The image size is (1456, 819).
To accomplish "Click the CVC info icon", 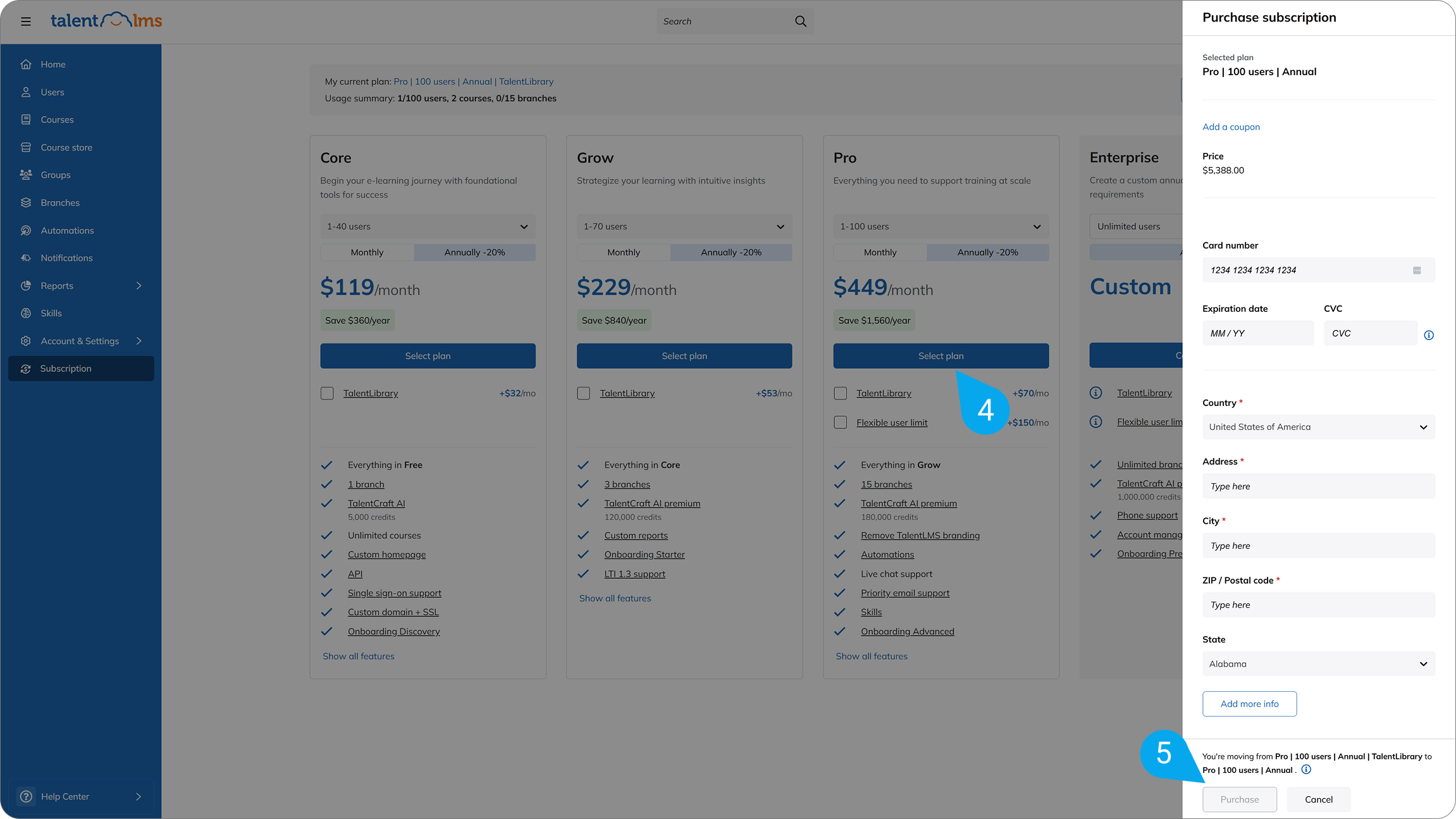I will click(x=1429, y=335).
